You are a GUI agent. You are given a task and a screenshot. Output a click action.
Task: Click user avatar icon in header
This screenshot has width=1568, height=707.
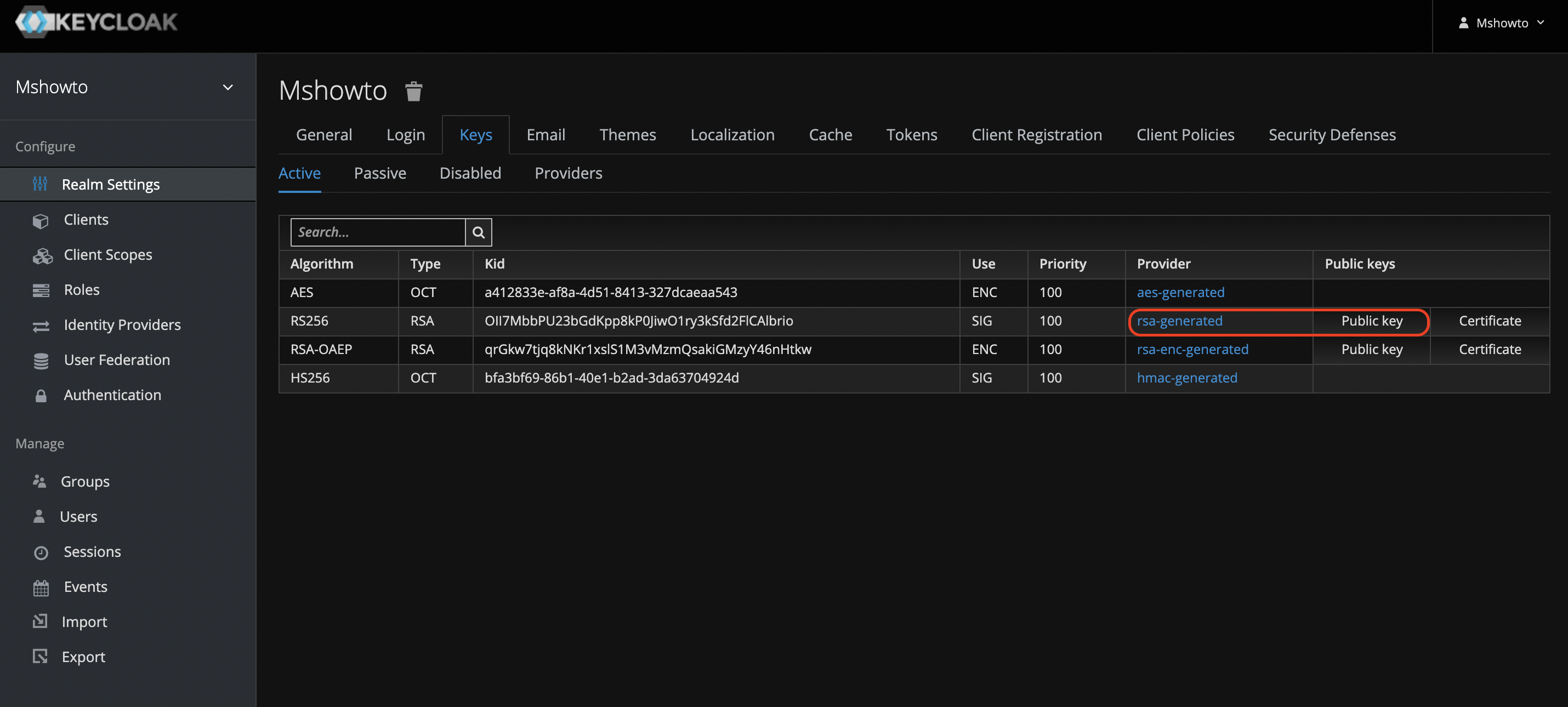click(x=1463, y=22)
